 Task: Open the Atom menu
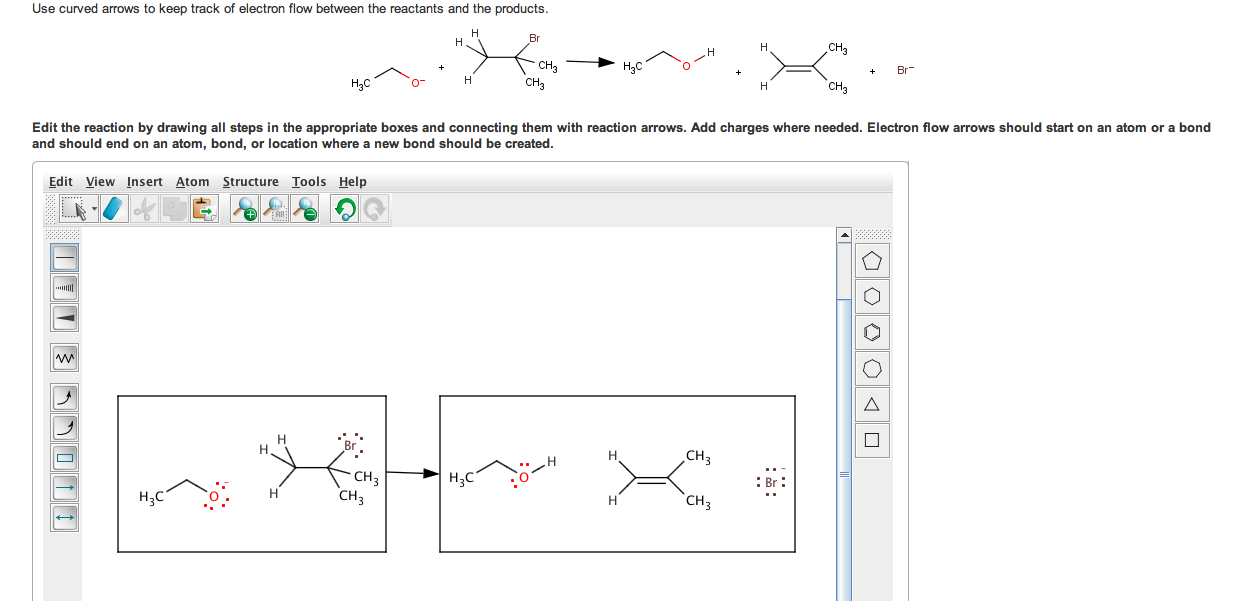[x=193, y=181]
